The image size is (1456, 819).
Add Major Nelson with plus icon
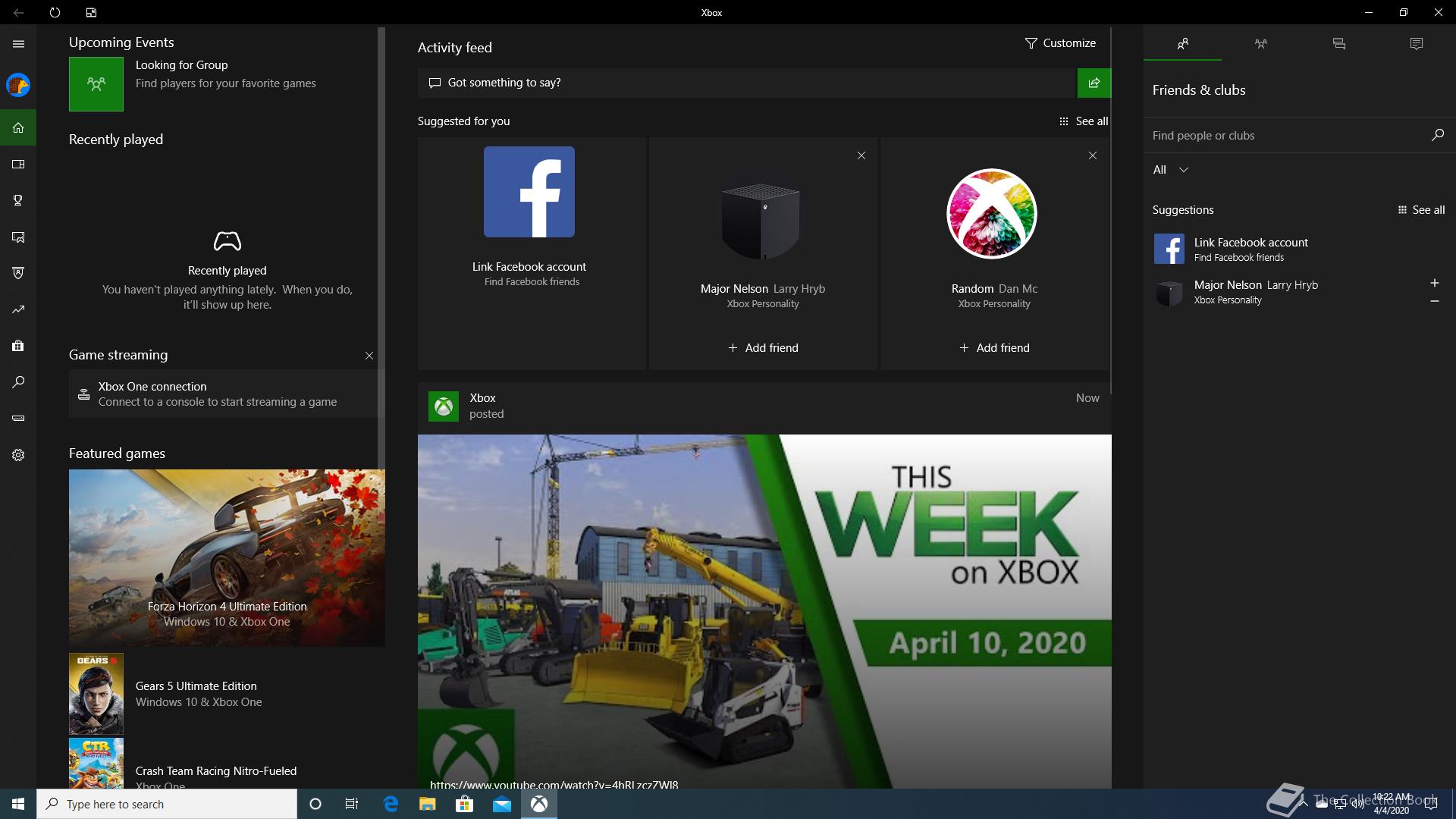click(1434, 283)
